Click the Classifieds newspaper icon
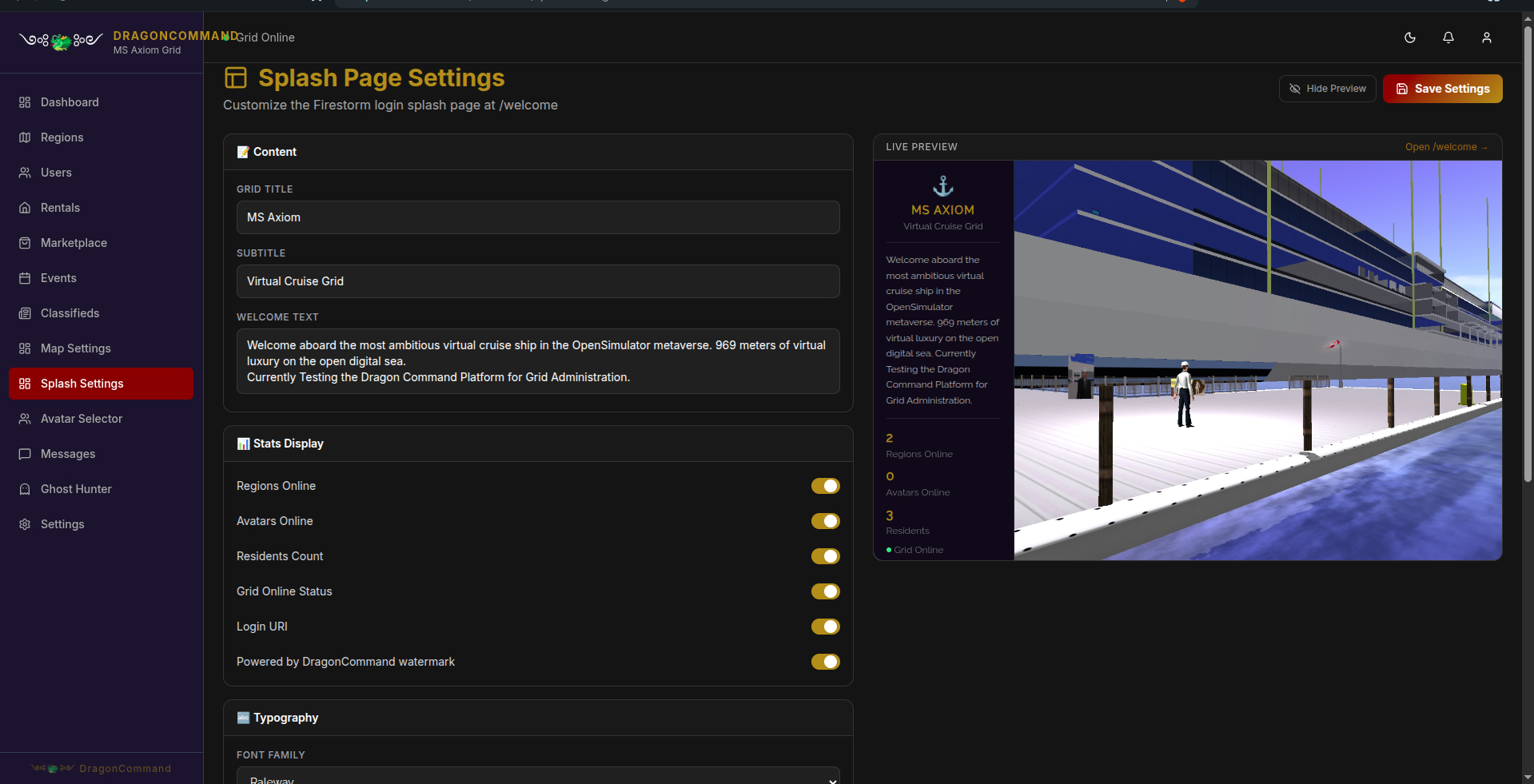1534x784 pixels. click(25, 313)
